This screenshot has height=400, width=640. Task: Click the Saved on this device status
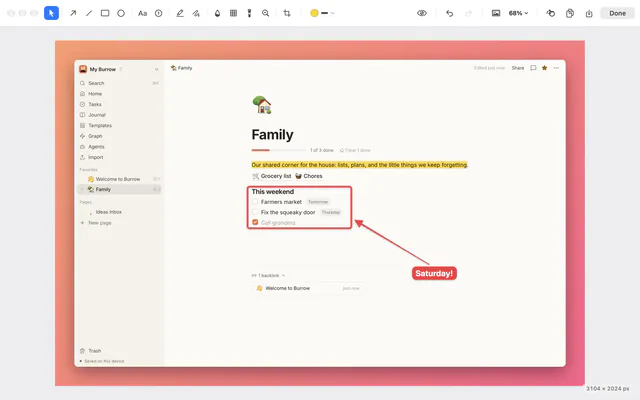(x=102, y=361)
